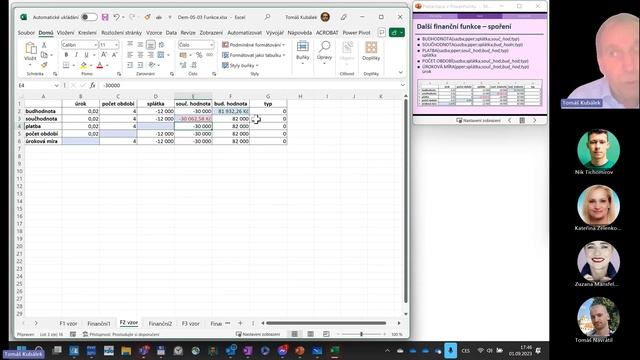Apply the red font color

[x=100, y=65]
